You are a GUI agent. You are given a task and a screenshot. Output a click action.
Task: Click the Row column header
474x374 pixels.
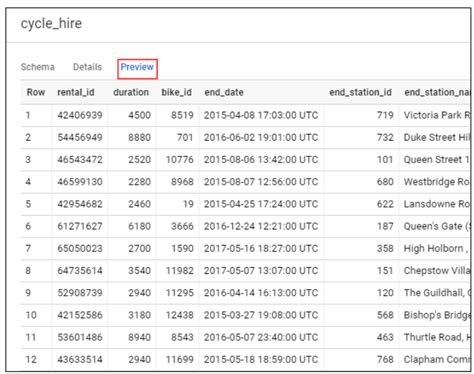pyautogui.click(x=36, y=92)
